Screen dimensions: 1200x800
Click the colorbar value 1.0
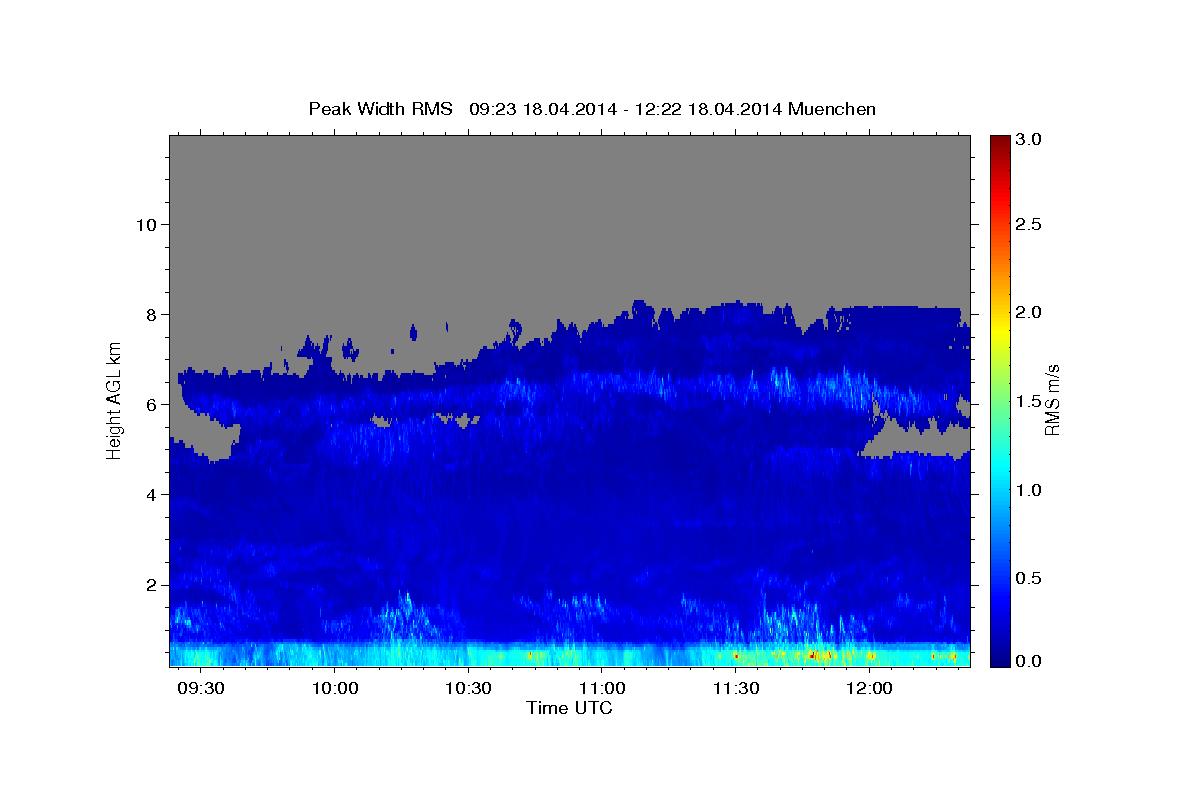(x=1030, y=490)
